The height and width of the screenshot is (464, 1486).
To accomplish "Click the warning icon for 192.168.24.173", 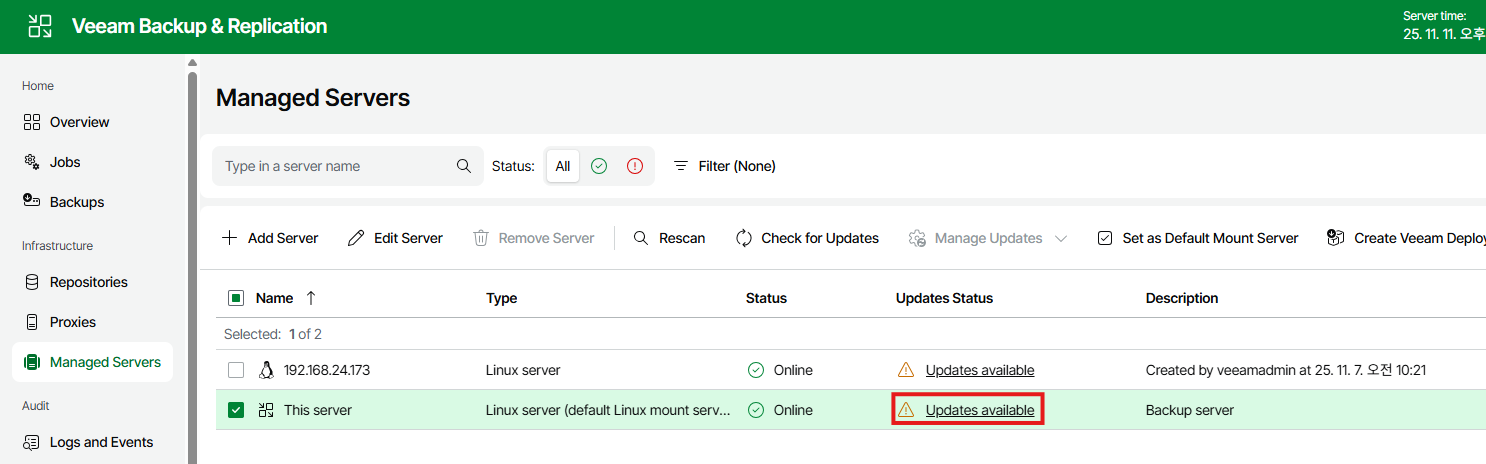I will (906, 370).
